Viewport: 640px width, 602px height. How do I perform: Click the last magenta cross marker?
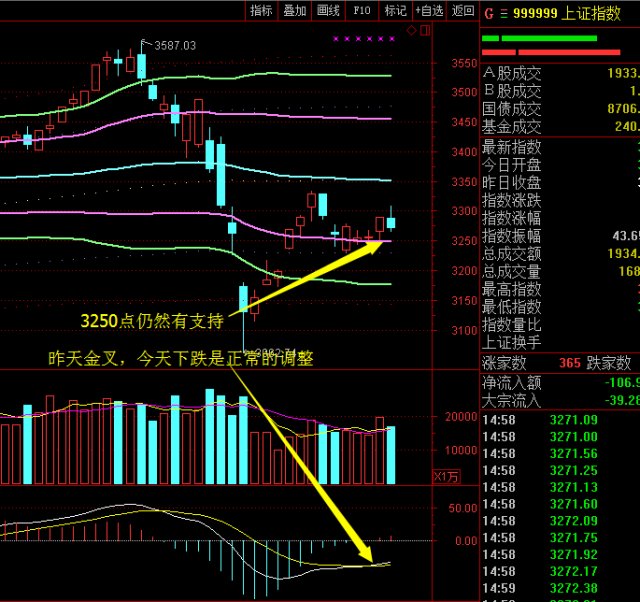point(392,39)
